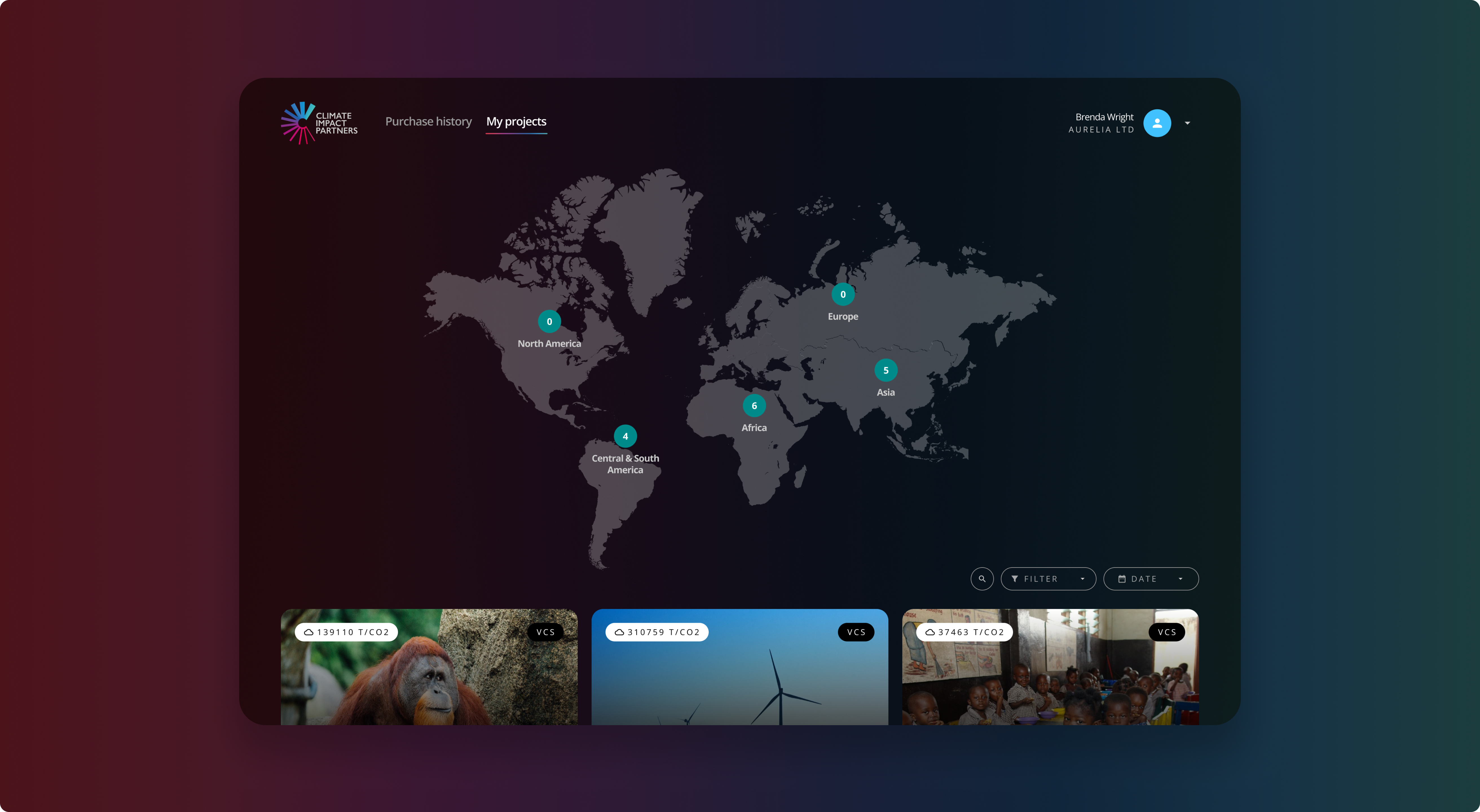Click the search magnifier icon

(982, 579)
